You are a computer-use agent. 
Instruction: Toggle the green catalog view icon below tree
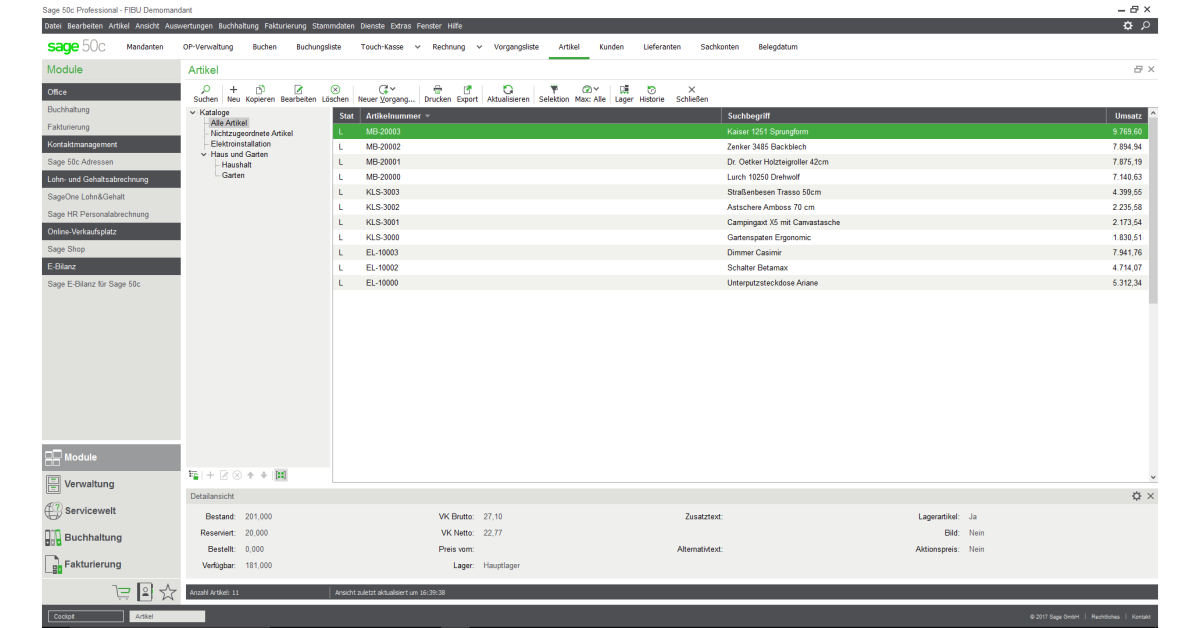(281, 475)
